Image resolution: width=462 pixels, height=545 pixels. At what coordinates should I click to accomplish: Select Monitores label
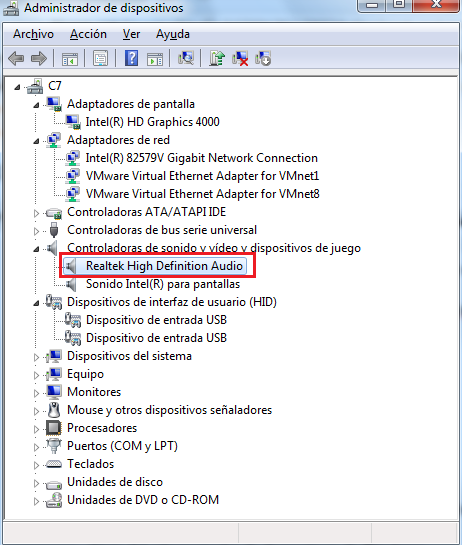tap(94, 392)
